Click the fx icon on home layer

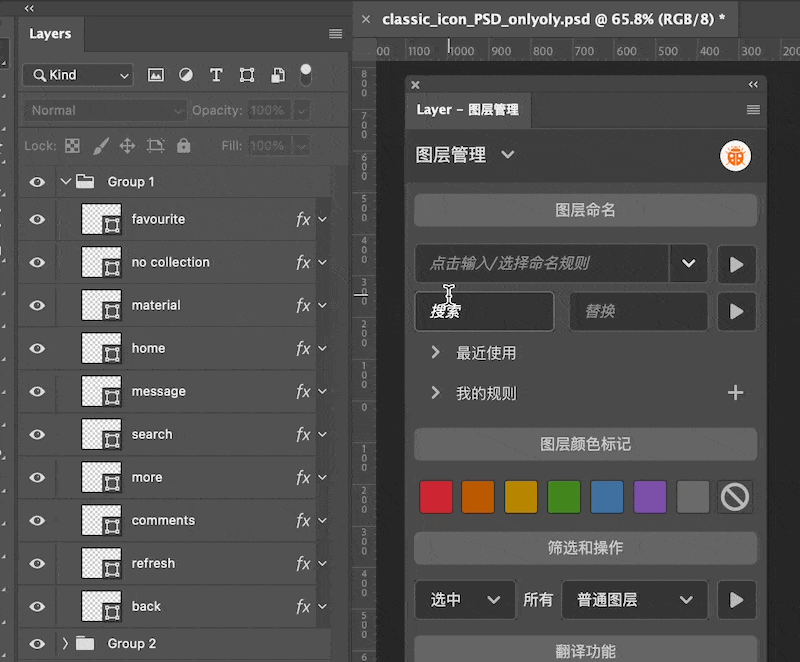[303, 348]
